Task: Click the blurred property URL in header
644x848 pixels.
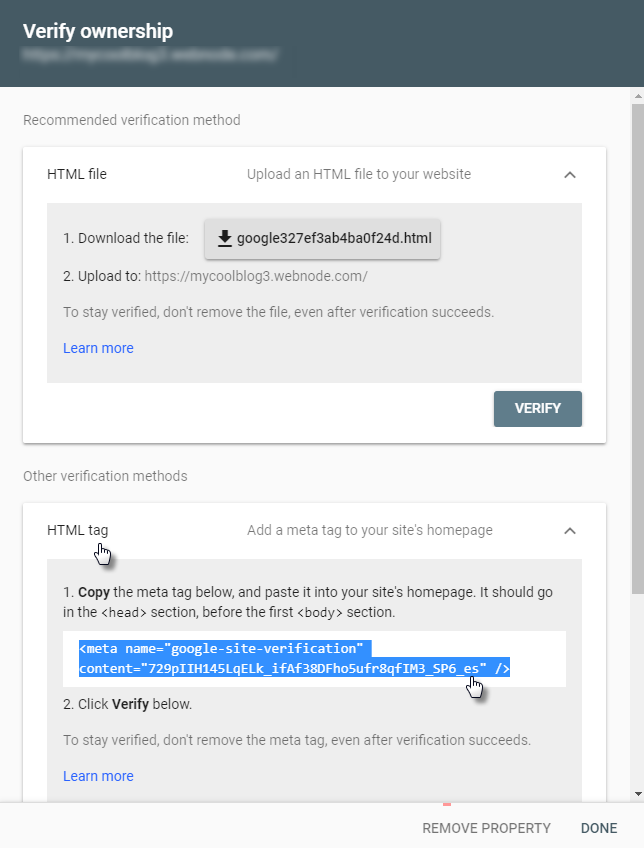Action: (150, 56)
